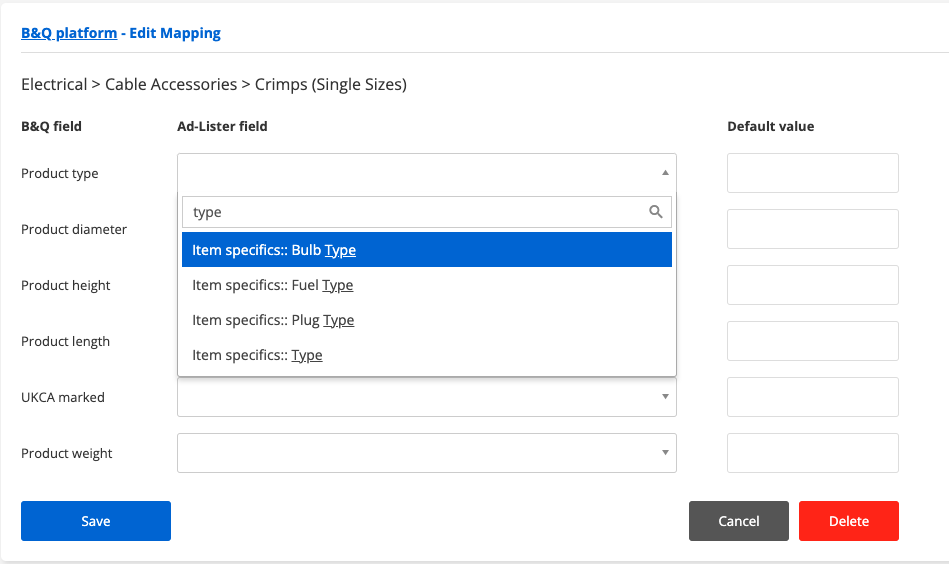Click the Product type select box
The image size is (949, 564).
[x=427, y=173]
